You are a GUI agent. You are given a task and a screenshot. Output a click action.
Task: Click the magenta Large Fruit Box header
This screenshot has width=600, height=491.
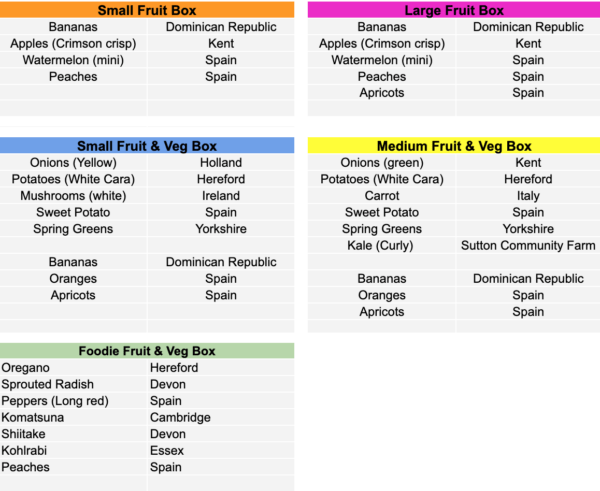pyautogui.click(x=453, y=10)
